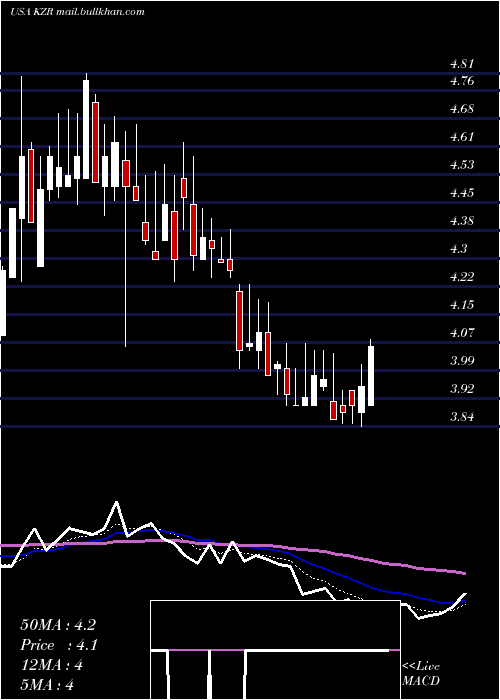Screen dimensions: 500x700
Task: Click the 4.15 price axis label
Action: (x=462, y=305)
